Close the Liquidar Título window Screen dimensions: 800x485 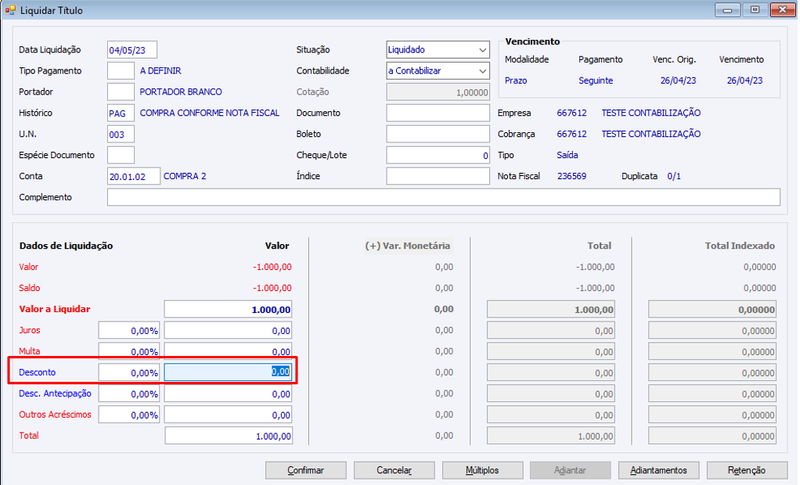782,10
